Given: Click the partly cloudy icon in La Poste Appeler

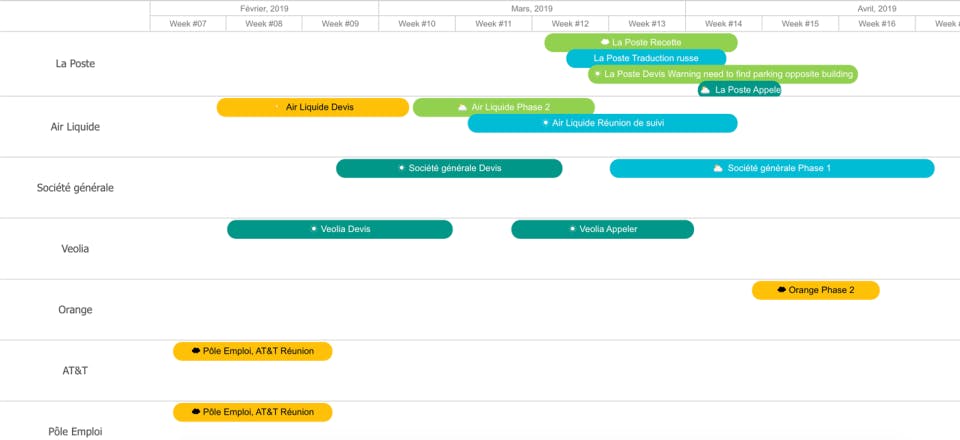Looking at the screenshot, I should point(705,90).
